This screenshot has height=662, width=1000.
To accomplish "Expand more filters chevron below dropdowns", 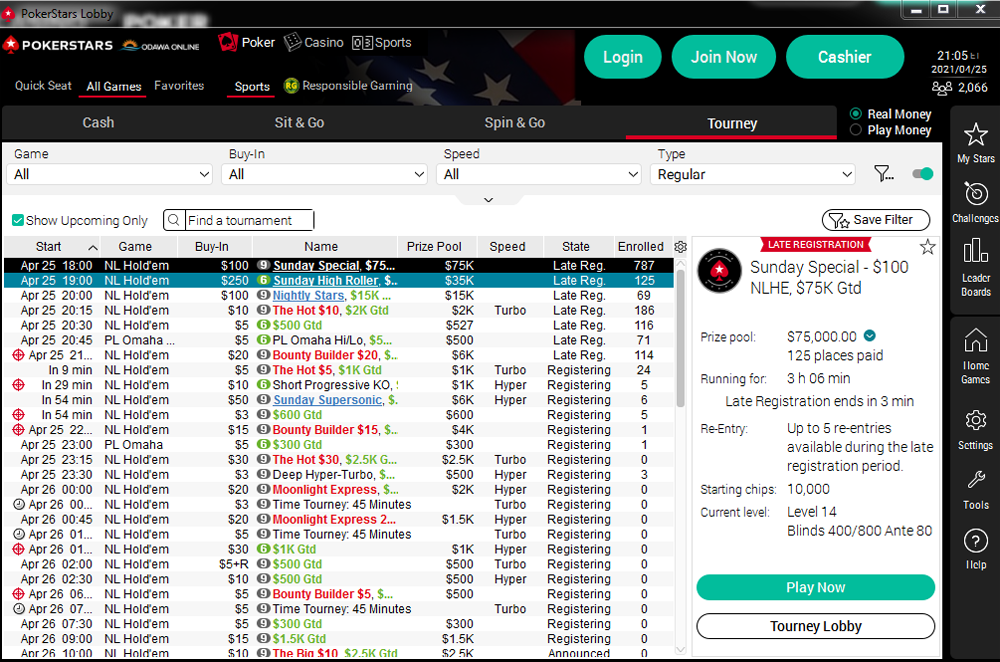I will click(489, 200).
